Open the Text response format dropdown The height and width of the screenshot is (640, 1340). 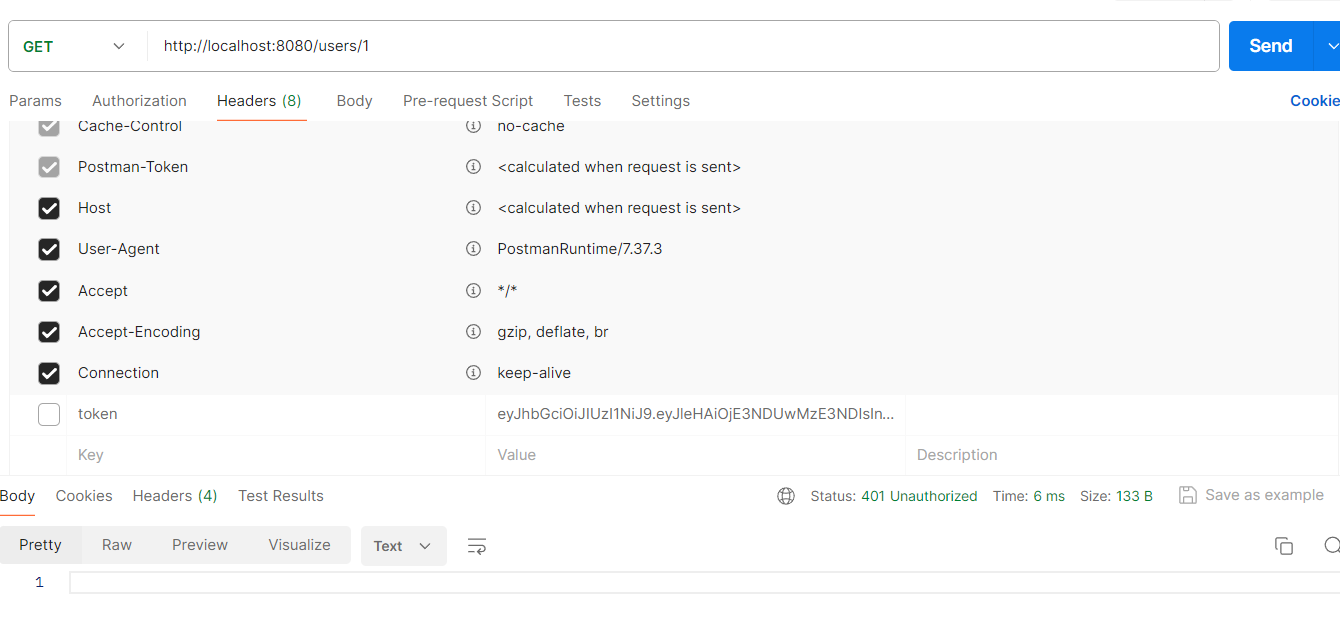point(403,545)
